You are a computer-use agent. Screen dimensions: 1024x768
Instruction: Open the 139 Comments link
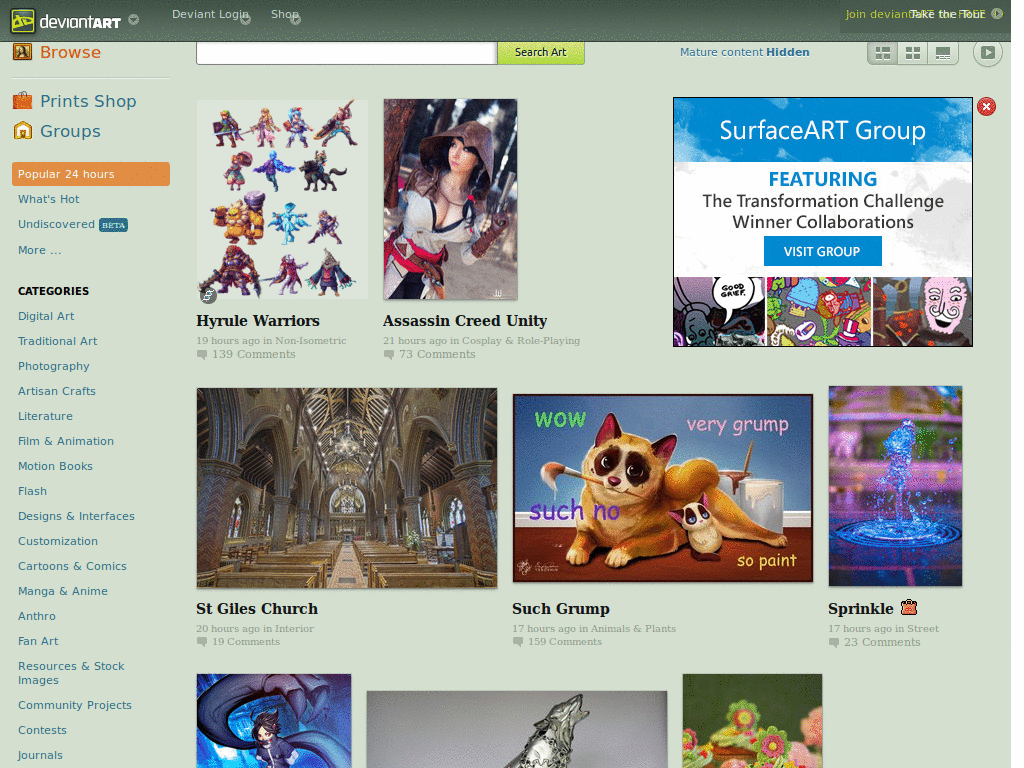click(253, 355)
